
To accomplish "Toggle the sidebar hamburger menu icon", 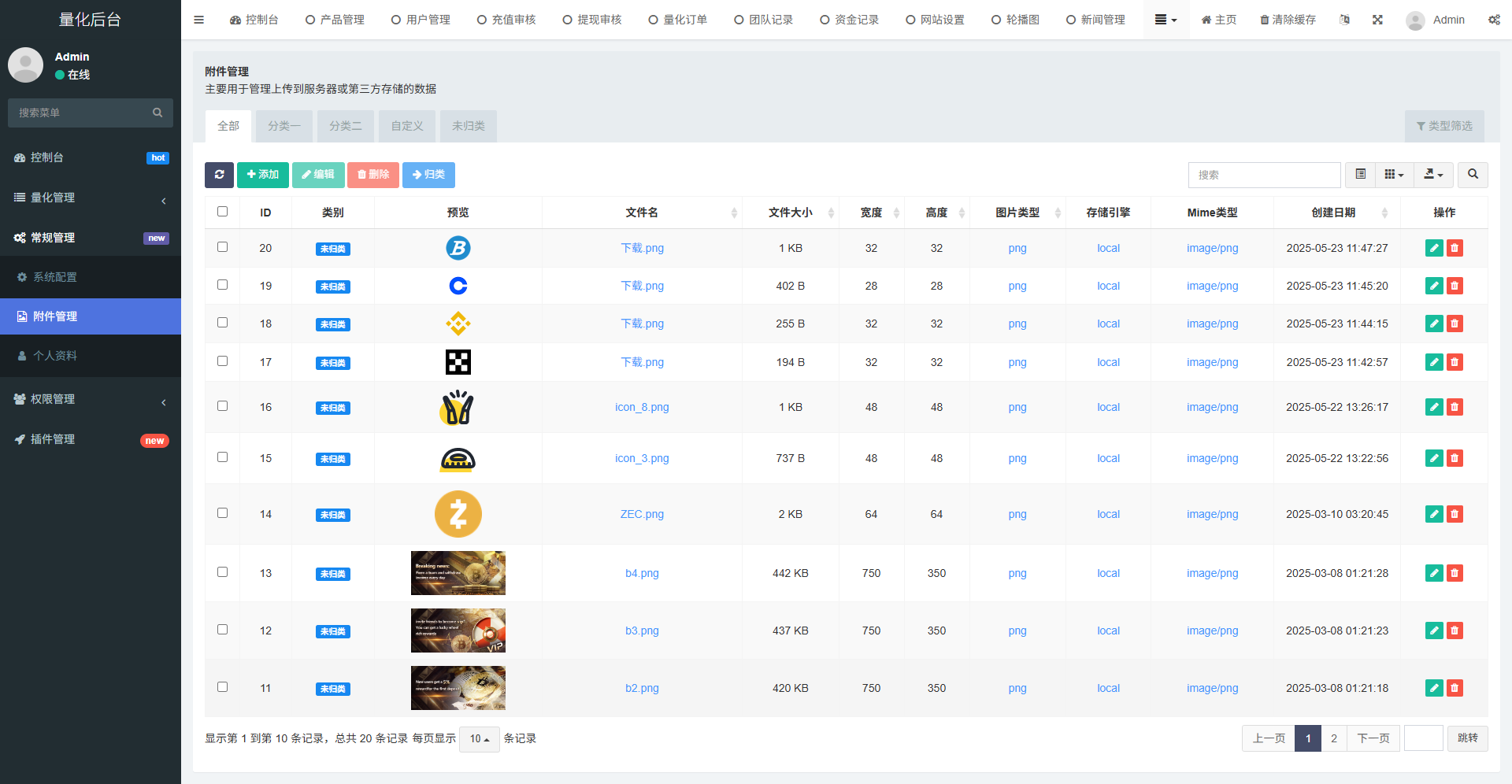I will [x=198, y=20].
